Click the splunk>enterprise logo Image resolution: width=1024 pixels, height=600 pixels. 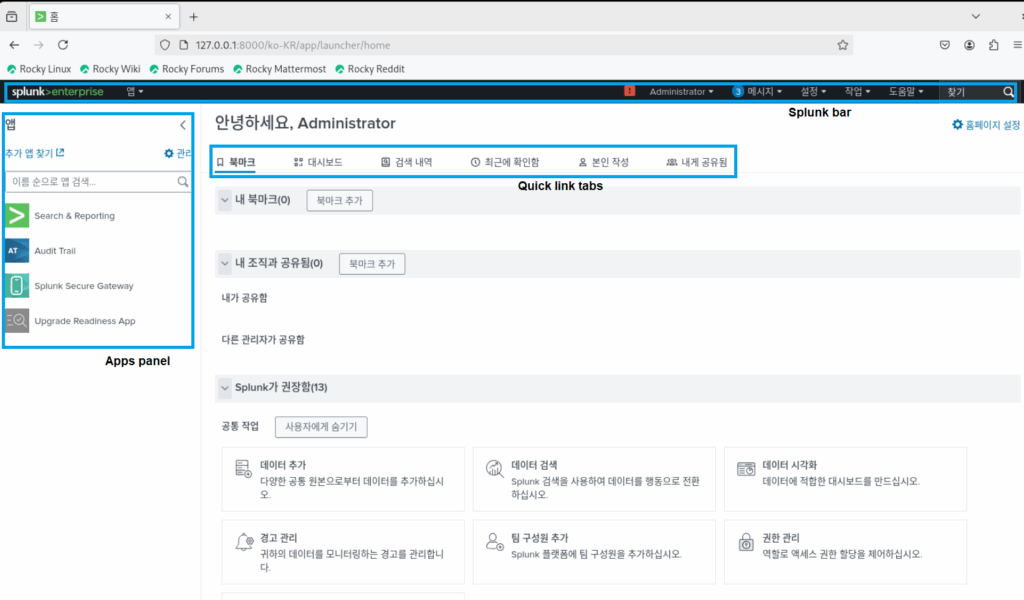pos(57,91)
